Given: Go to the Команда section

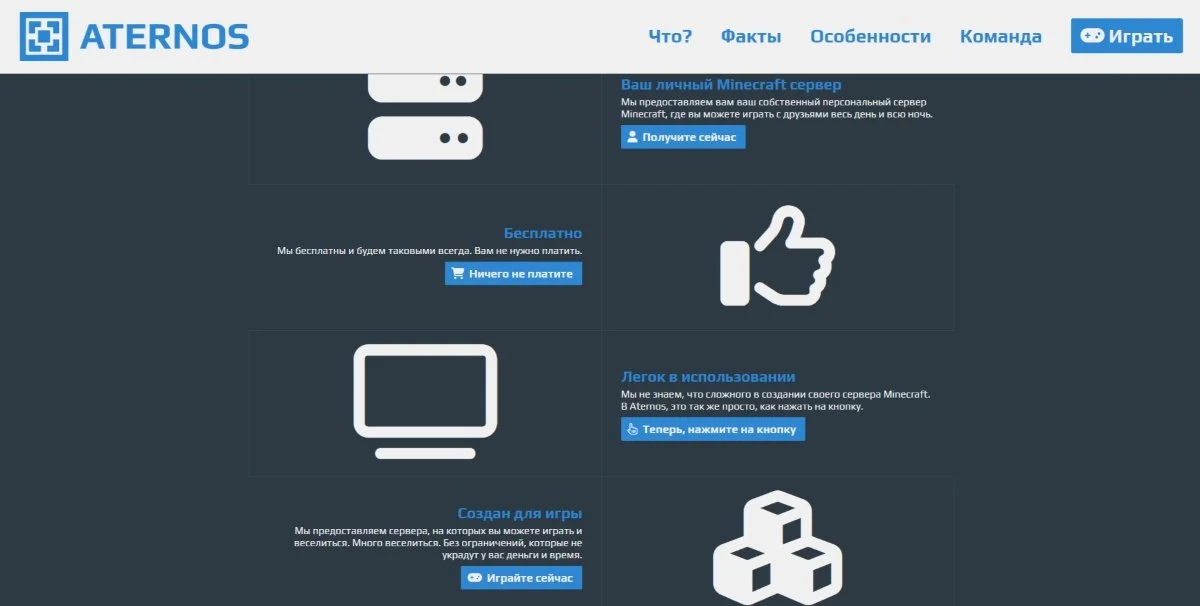Looking at the screenshot, I should pos(1000,37).
